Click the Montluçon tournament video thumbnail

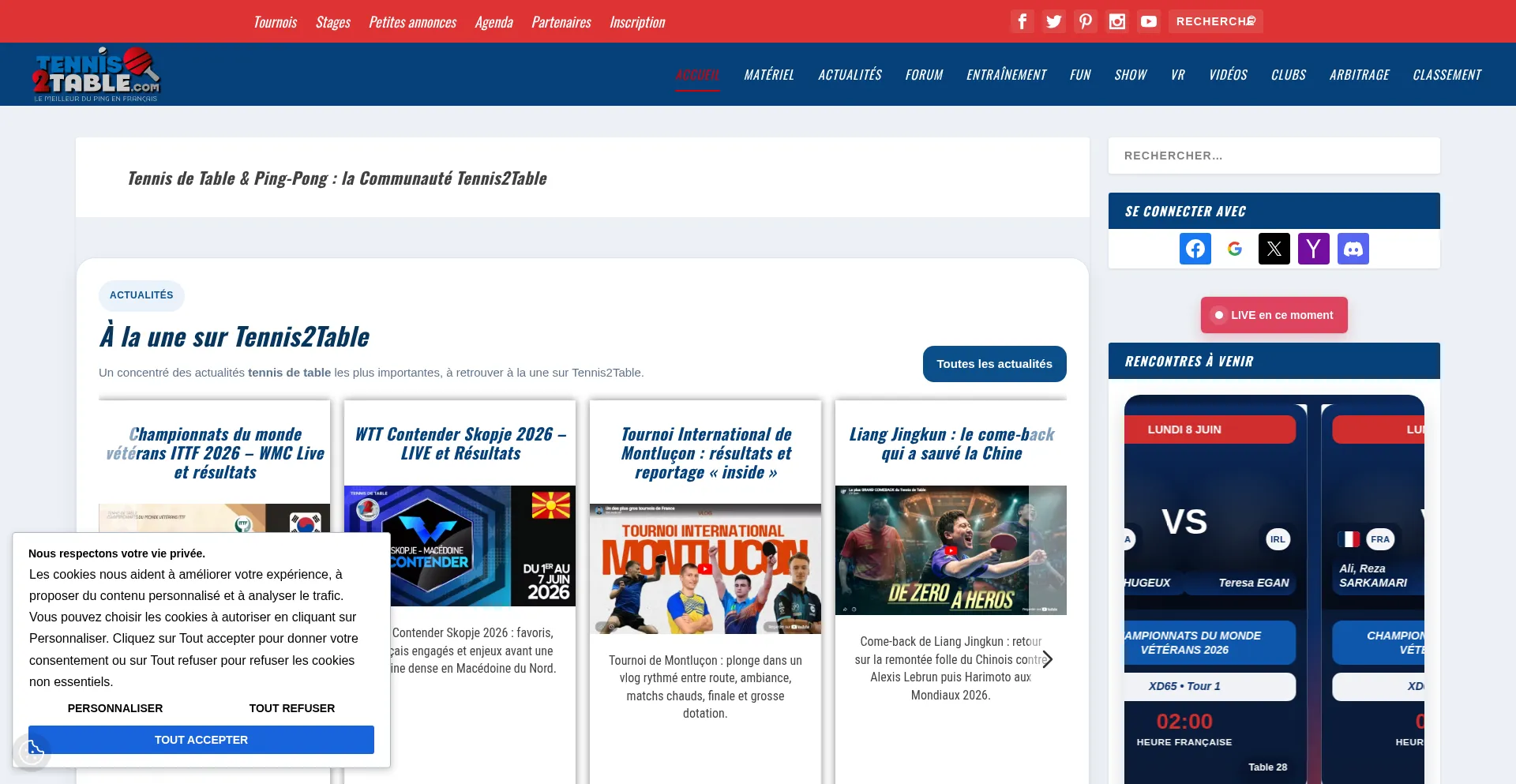pos(706,568)
